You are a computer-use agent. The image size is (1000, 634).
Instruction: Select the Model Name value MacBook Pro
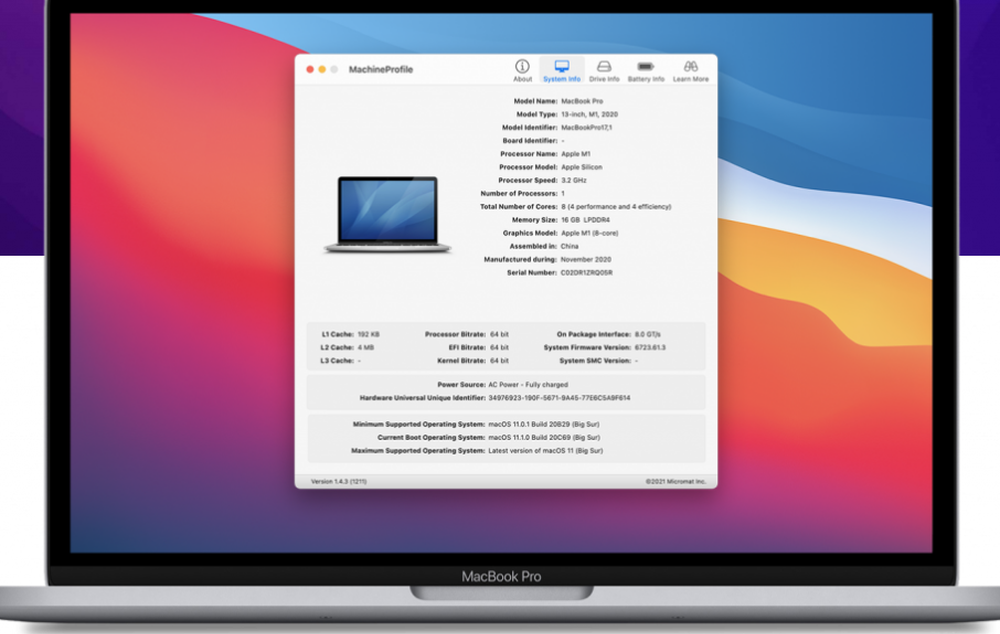pos(582,101)
